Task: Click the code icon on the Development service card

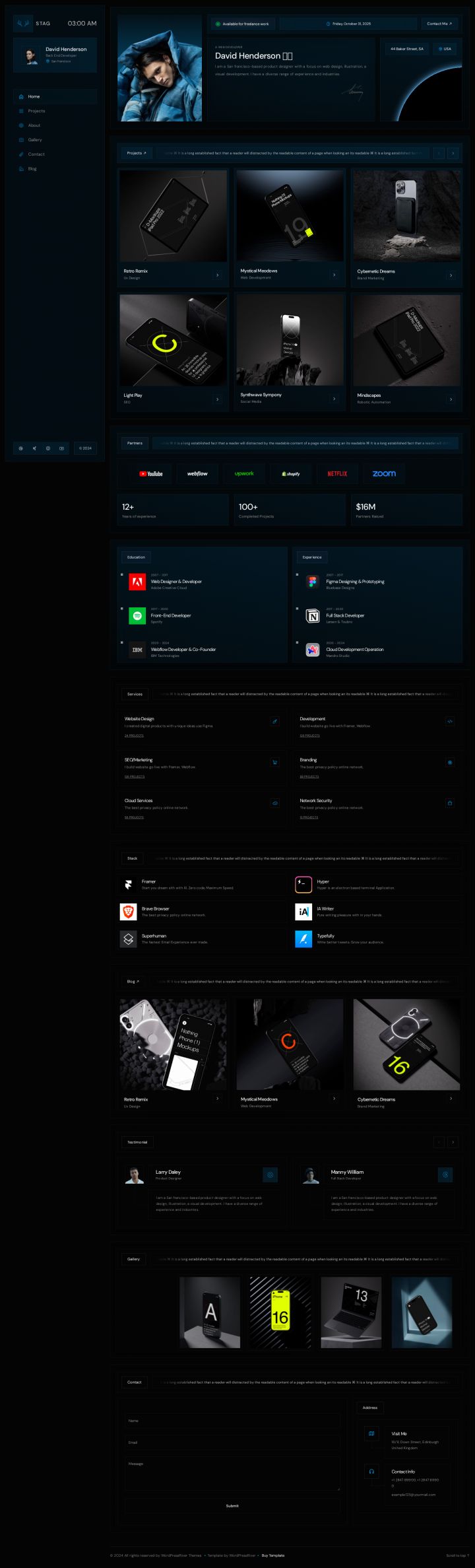Action: [x=450, y=722]
